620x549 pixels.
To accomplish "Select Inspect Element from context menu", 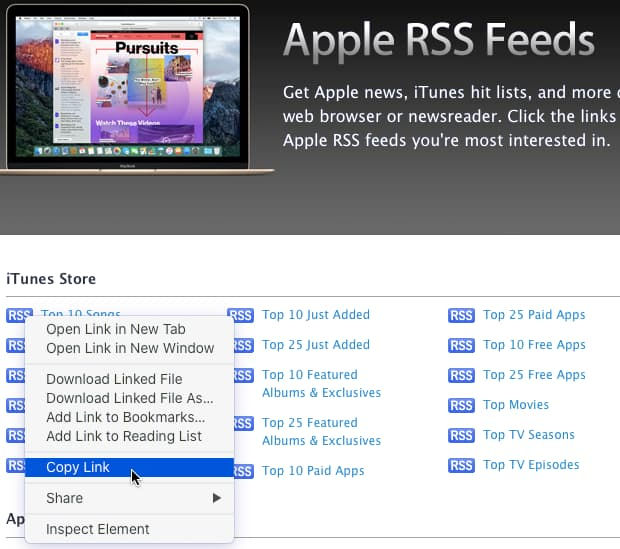I will coord(129,529).
